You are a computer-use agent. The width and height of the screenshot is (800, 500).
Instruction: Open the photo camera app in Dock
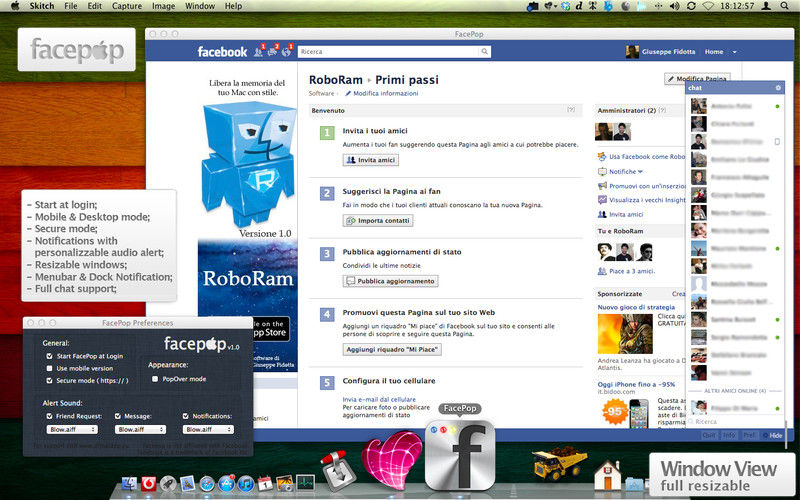click(x=285, y=483)
